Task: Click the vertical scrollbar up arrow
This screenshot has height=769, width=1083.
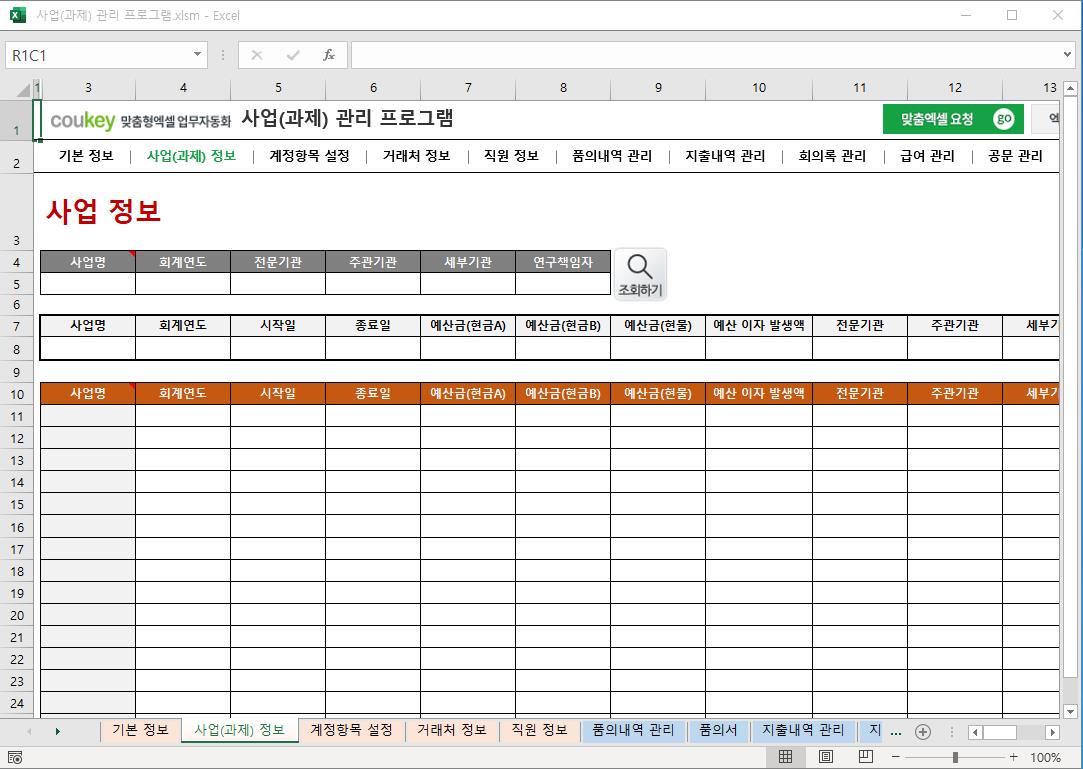Action: [1071, 88]
